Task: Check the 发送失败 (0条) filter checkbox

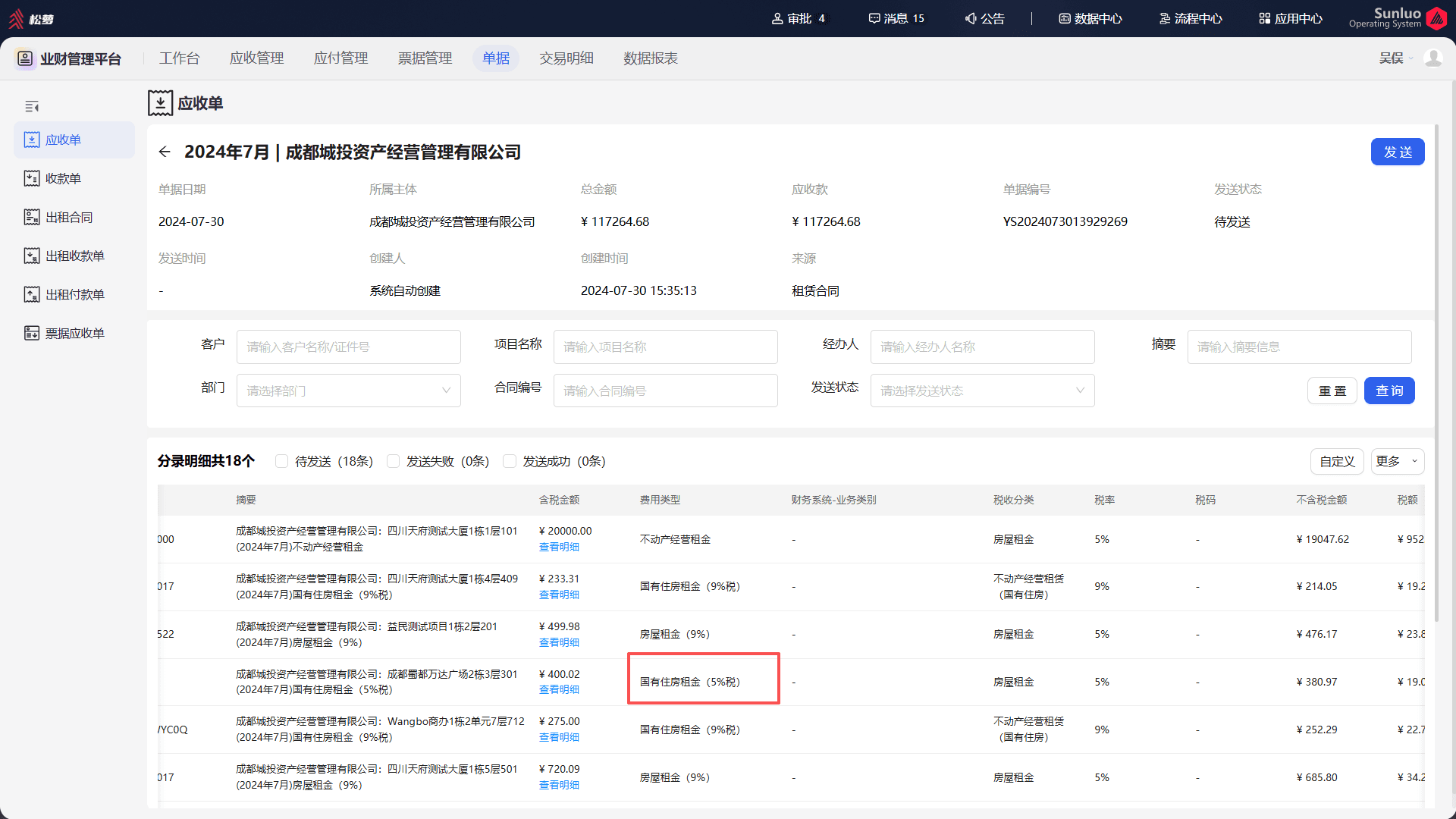Action: pyautogui.click(x=393, y=461)
